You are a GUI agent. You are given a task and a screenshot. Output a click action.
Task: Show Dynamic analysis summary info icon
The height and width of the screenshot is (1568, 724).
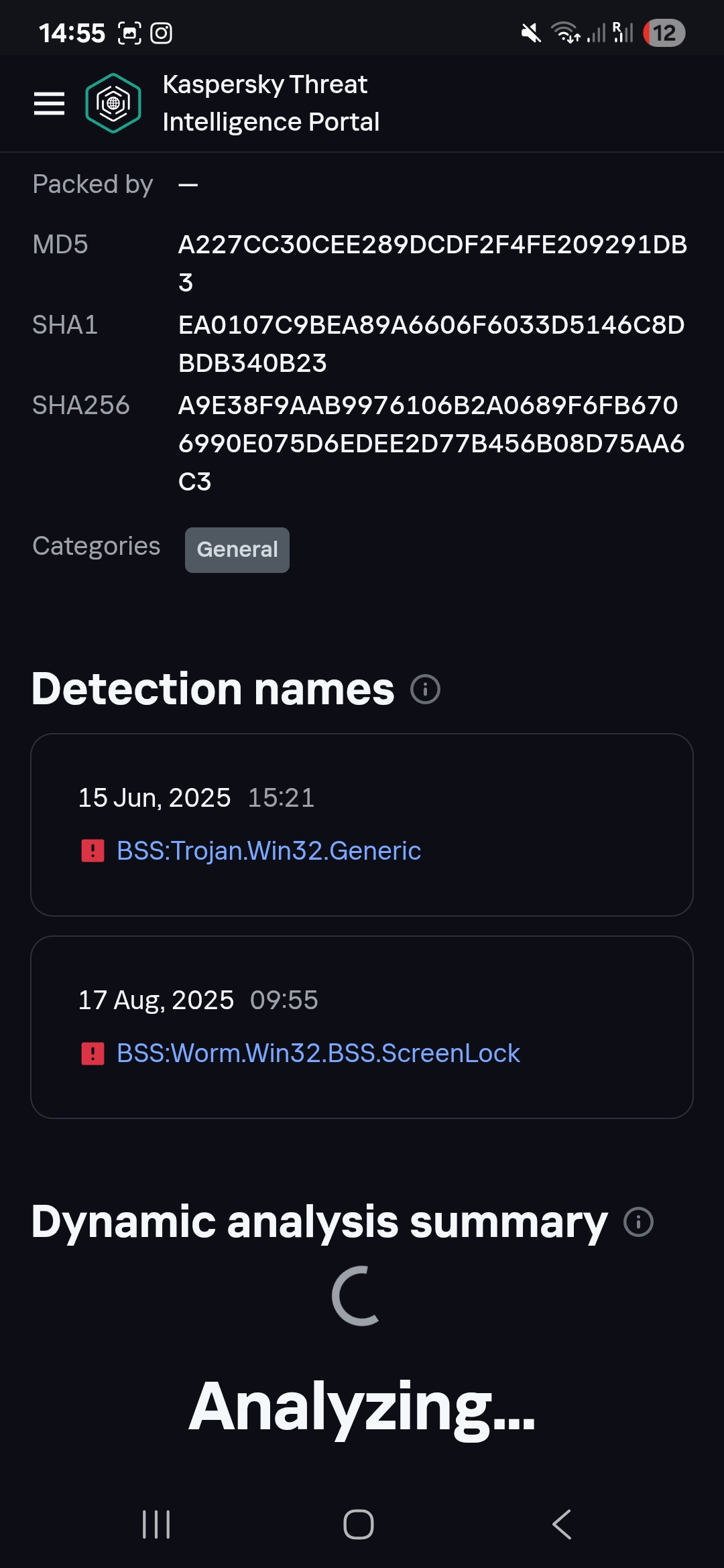[x=638, y=1222]
